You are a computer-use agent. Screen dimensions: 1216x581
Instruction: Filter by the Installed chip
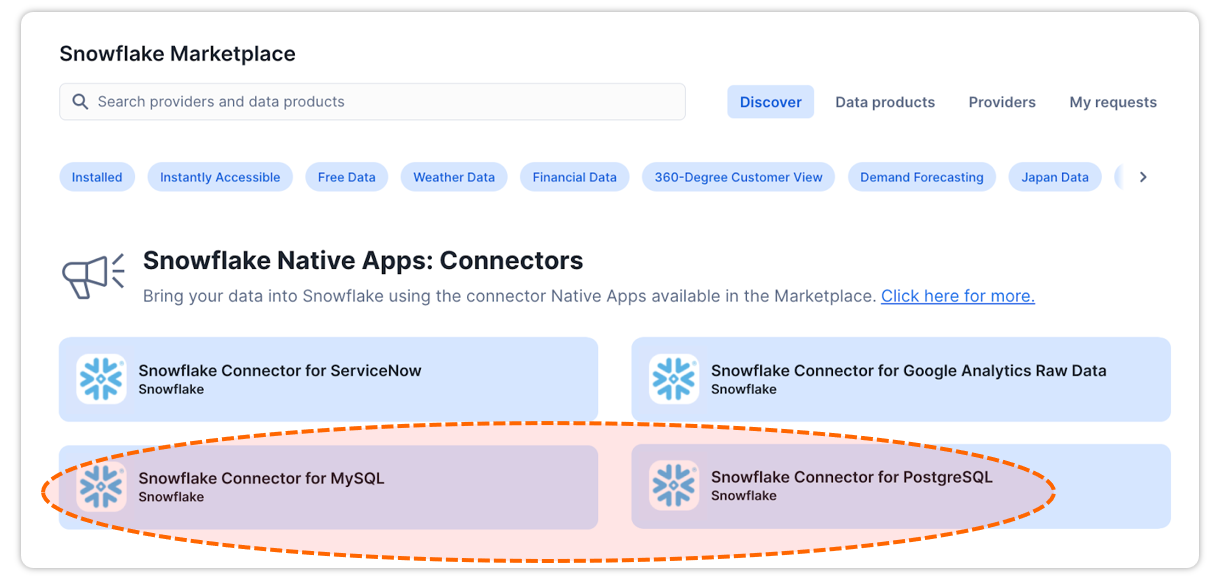[97, 177]
